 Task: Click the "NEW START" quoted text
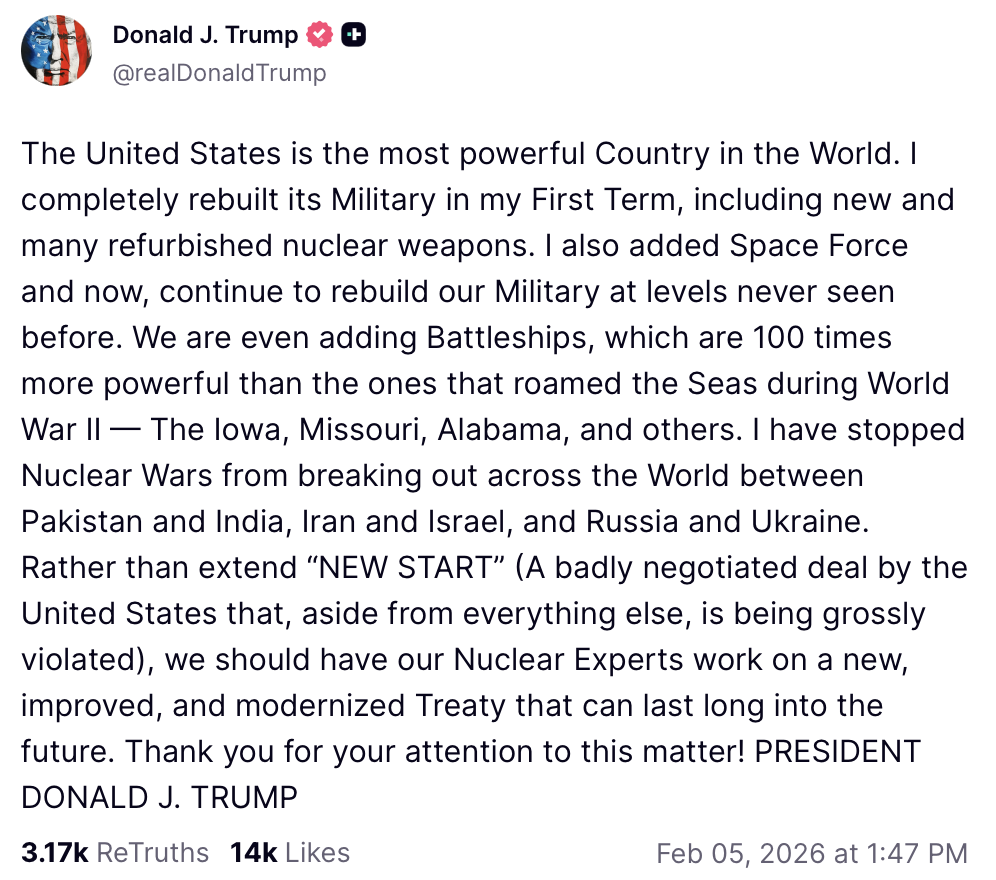point(410,568)
